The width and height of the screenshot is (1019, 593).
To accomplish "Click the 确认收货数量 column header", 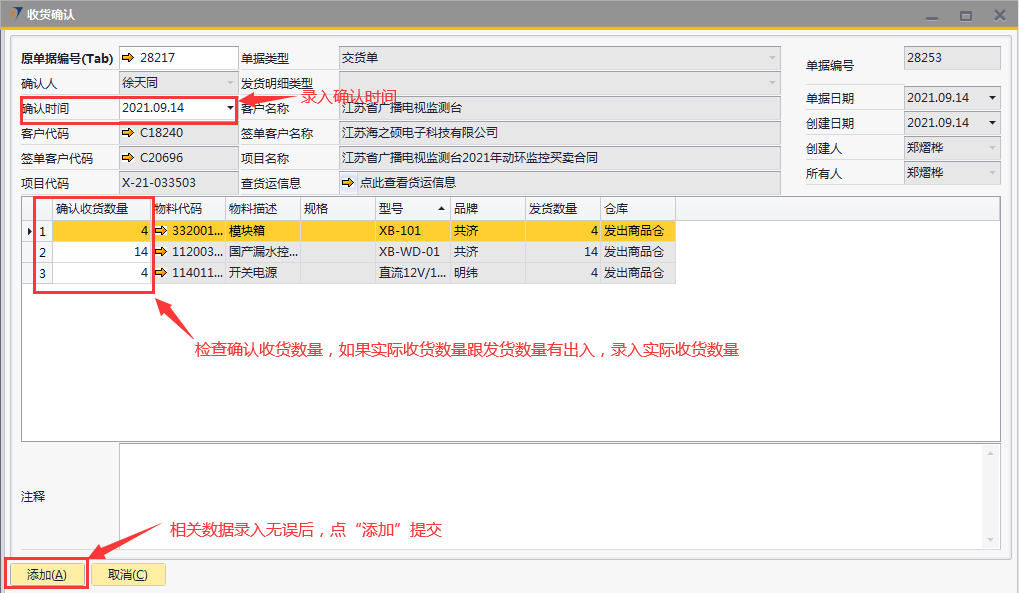I will click(92, 209).
